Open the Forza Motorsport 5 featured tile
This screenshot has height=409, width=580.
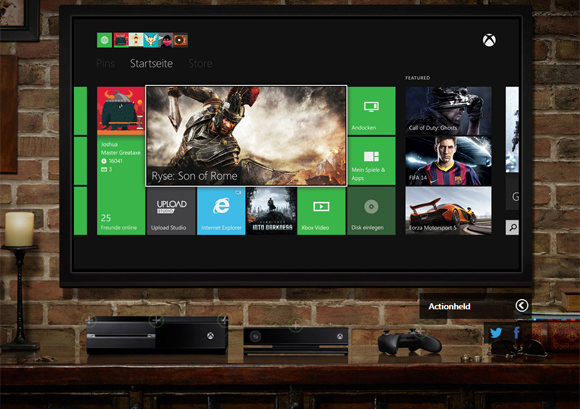click(448, 211)
